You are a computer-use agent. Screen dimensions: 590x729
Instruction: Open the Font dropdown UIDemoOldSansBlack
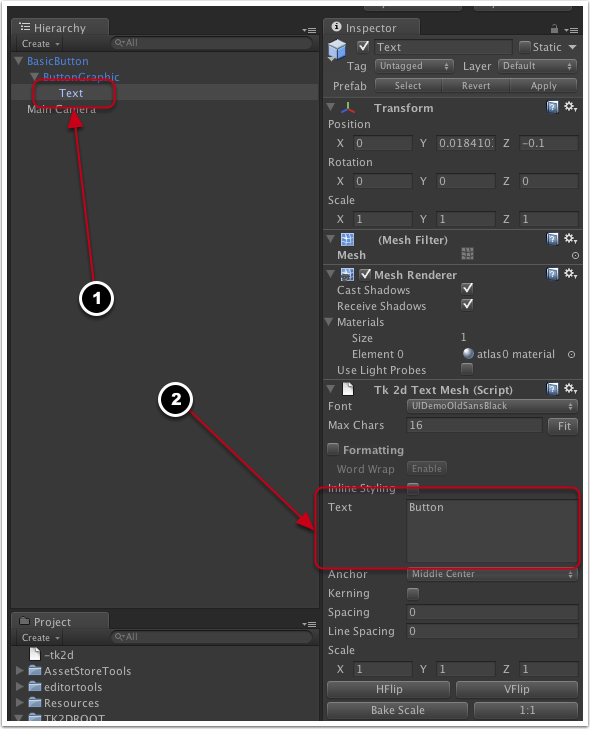tap(492, 406)
